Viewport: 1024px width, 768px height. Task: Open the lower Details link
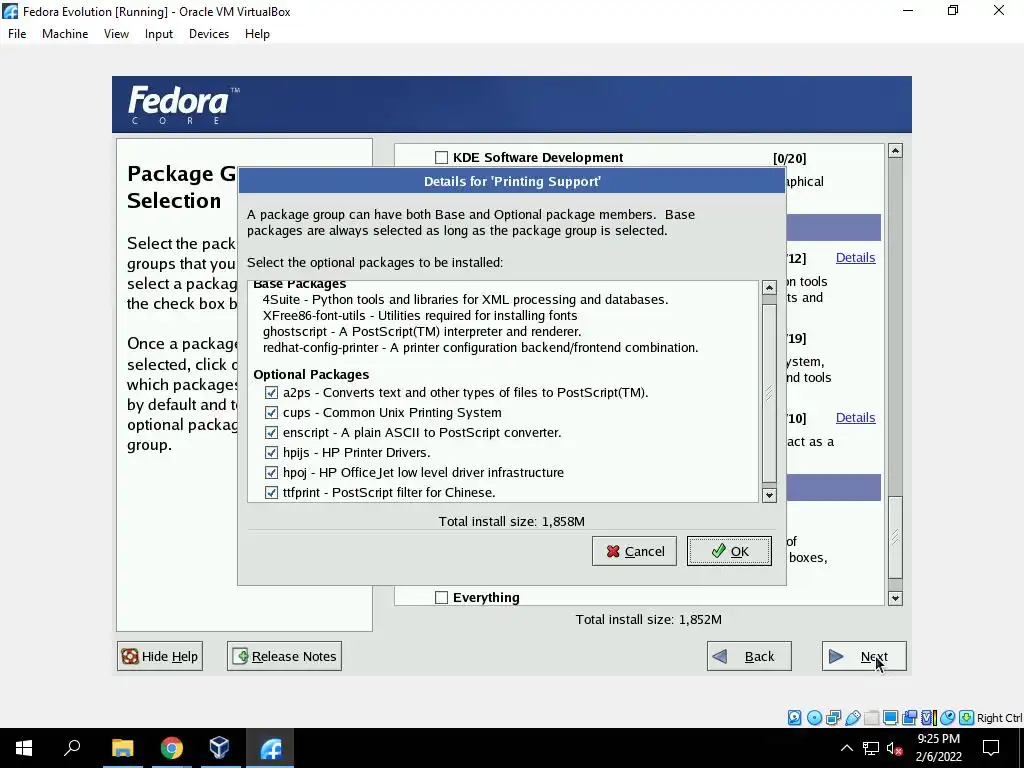tap(855, 417)
